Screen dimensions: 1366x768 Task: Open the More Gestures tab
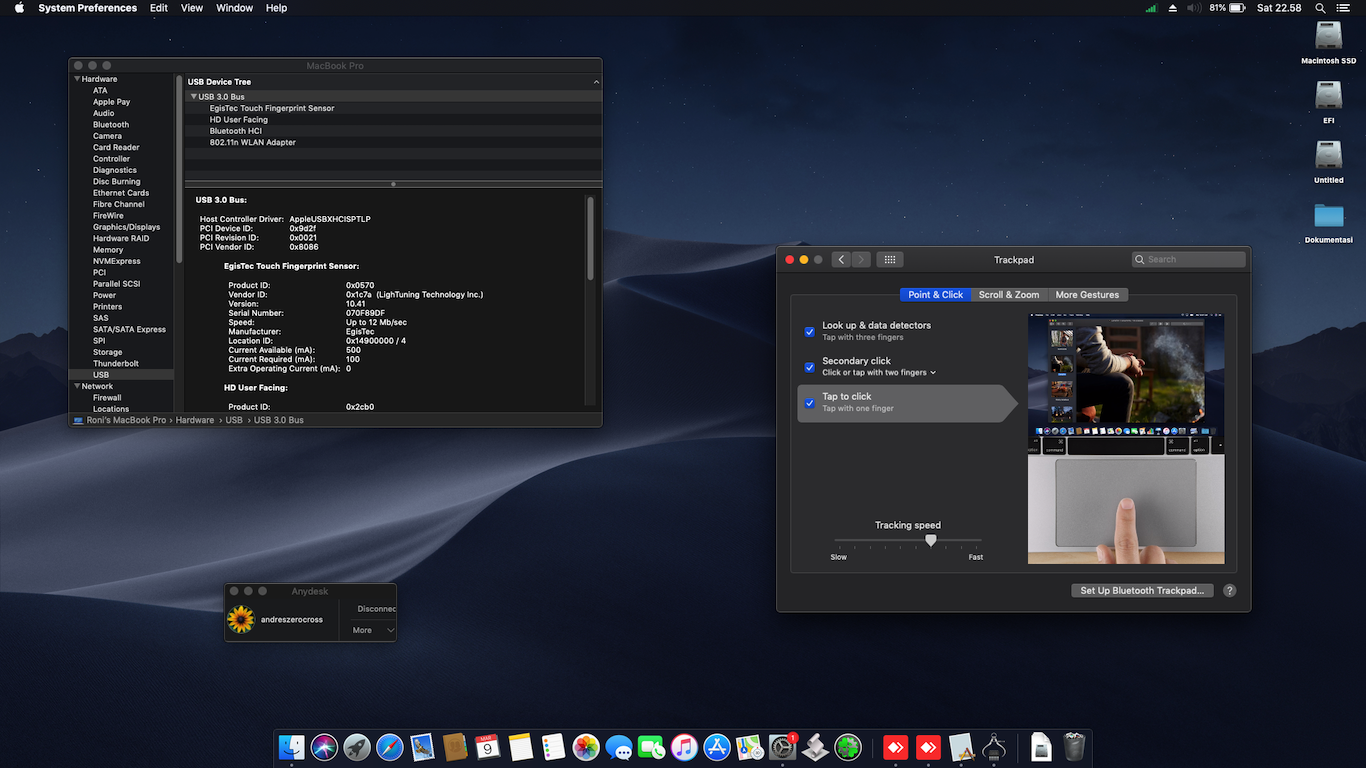(1087, 295)
